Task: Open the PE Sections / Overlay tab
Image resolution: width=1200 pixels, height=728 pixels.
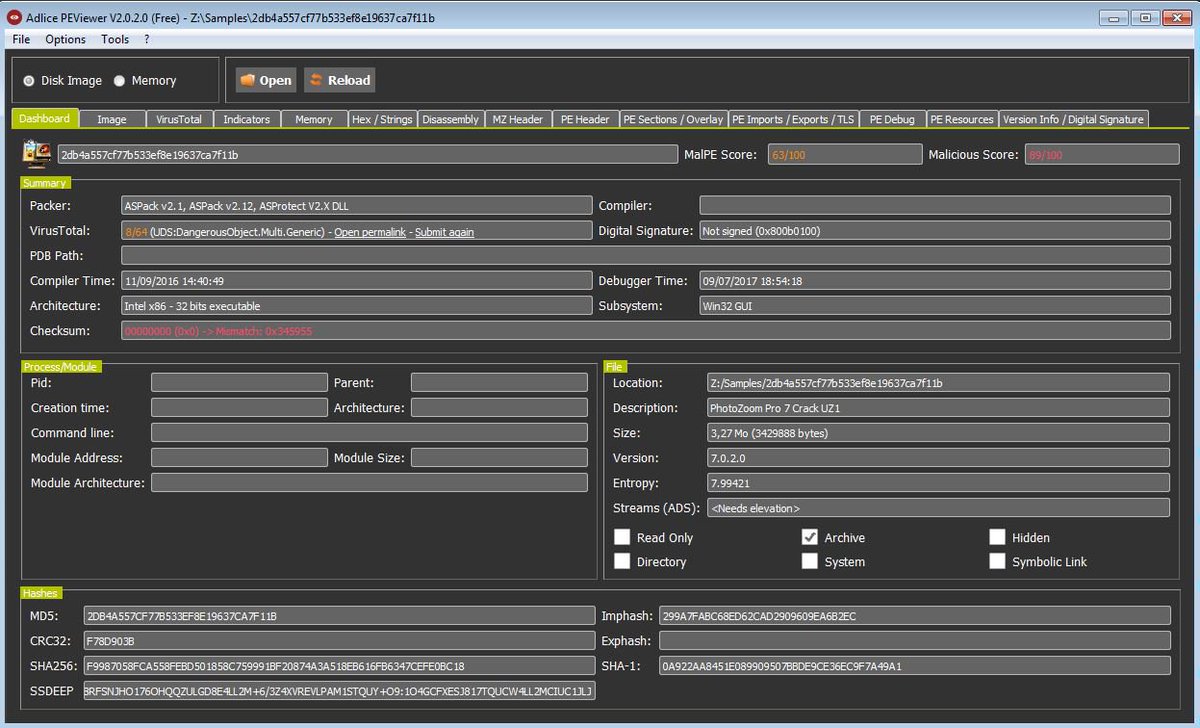Action: coord(673,119)
